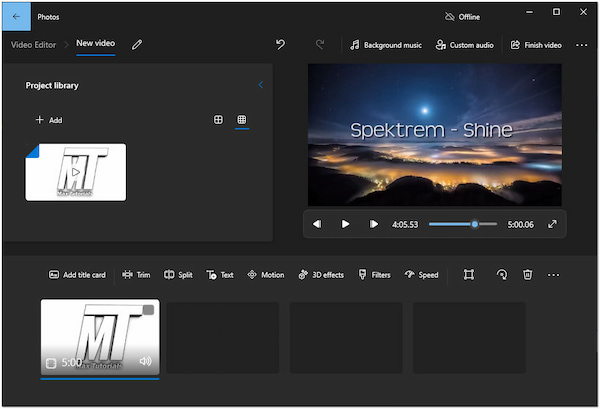Collapse the Project library panel
Image resolution: width=600 pixels, height=409 pixels.
click(x=261, y=85)
